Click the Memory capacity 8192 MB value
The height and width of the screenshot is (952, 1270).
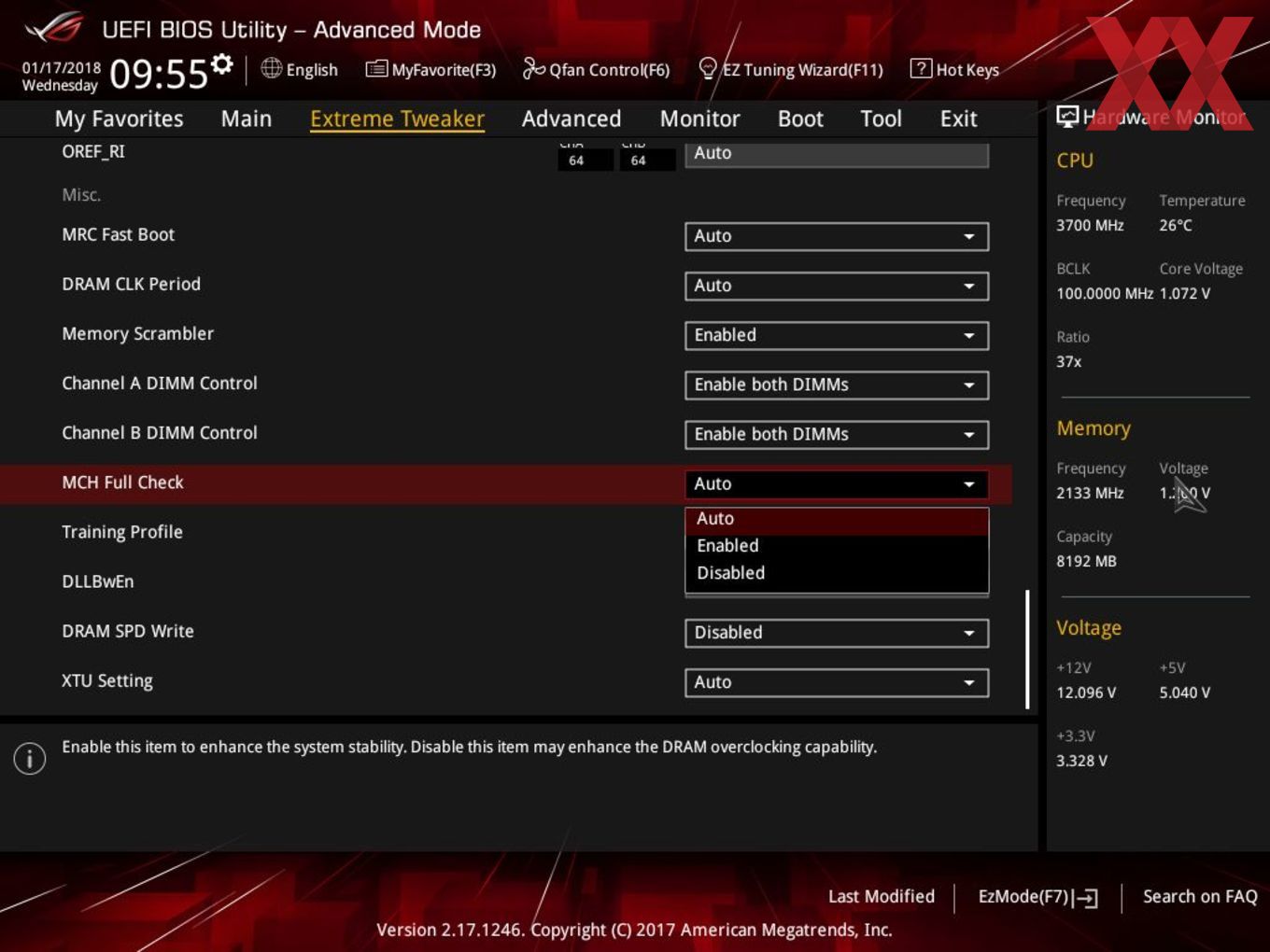tap(1086, 561)
